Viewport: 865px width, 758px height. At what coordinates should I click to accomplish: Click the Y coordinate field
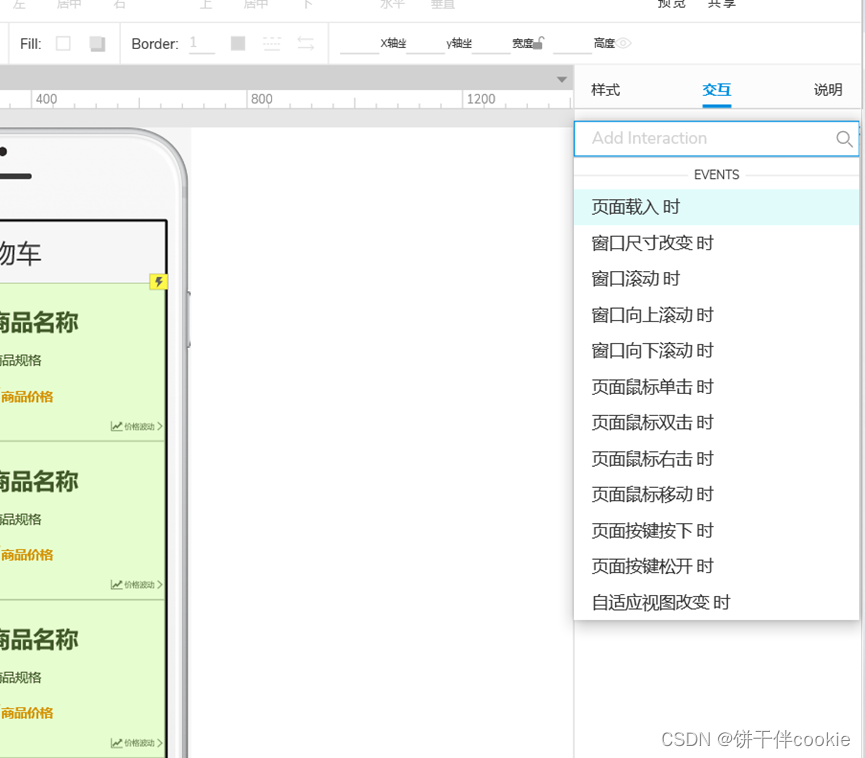[425, 44]
